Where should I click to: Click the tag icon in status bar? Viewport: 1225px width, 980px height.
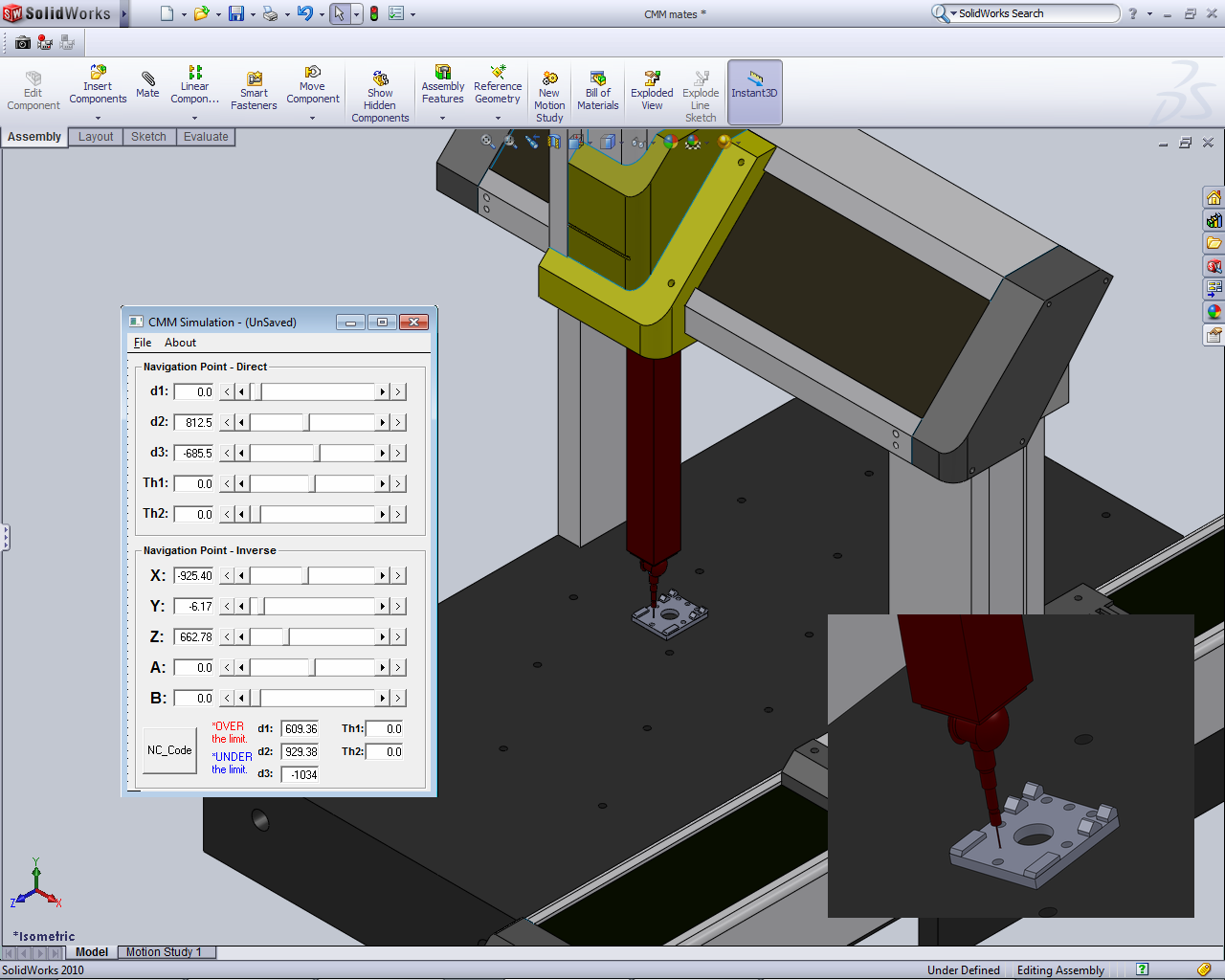[x=1204, y=969]
